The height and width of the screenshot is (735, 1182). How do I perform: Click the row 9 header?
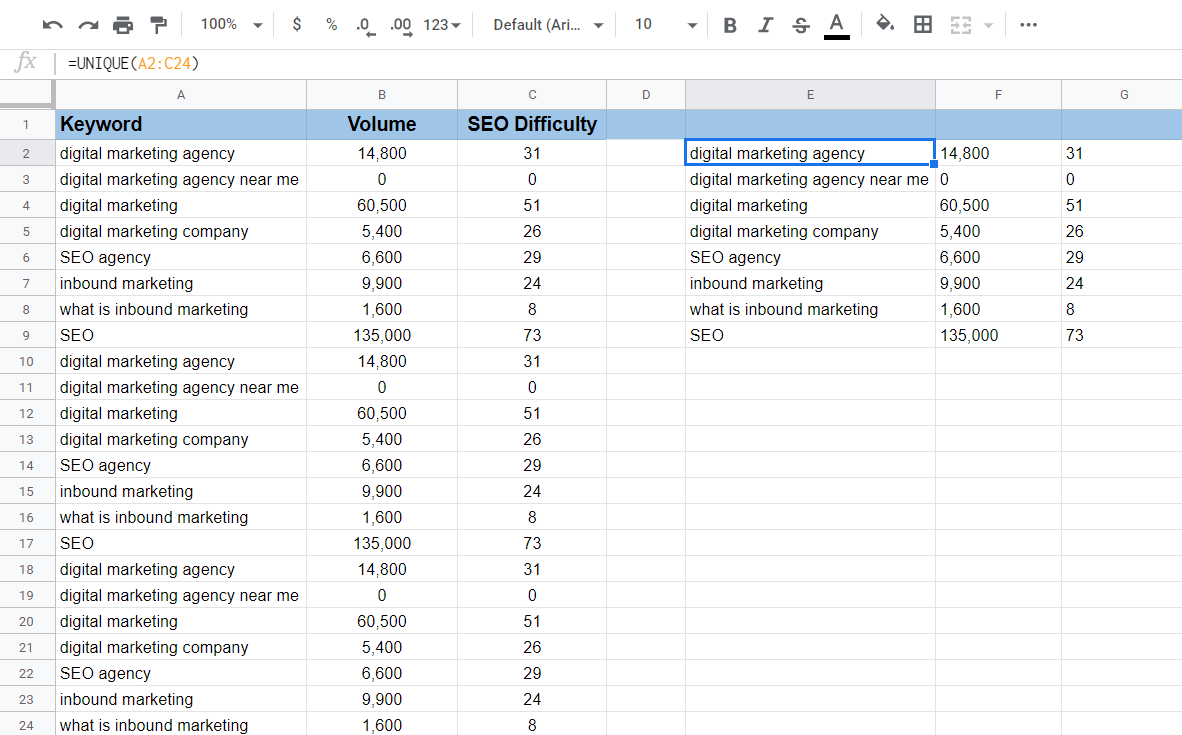pos(27,336)
